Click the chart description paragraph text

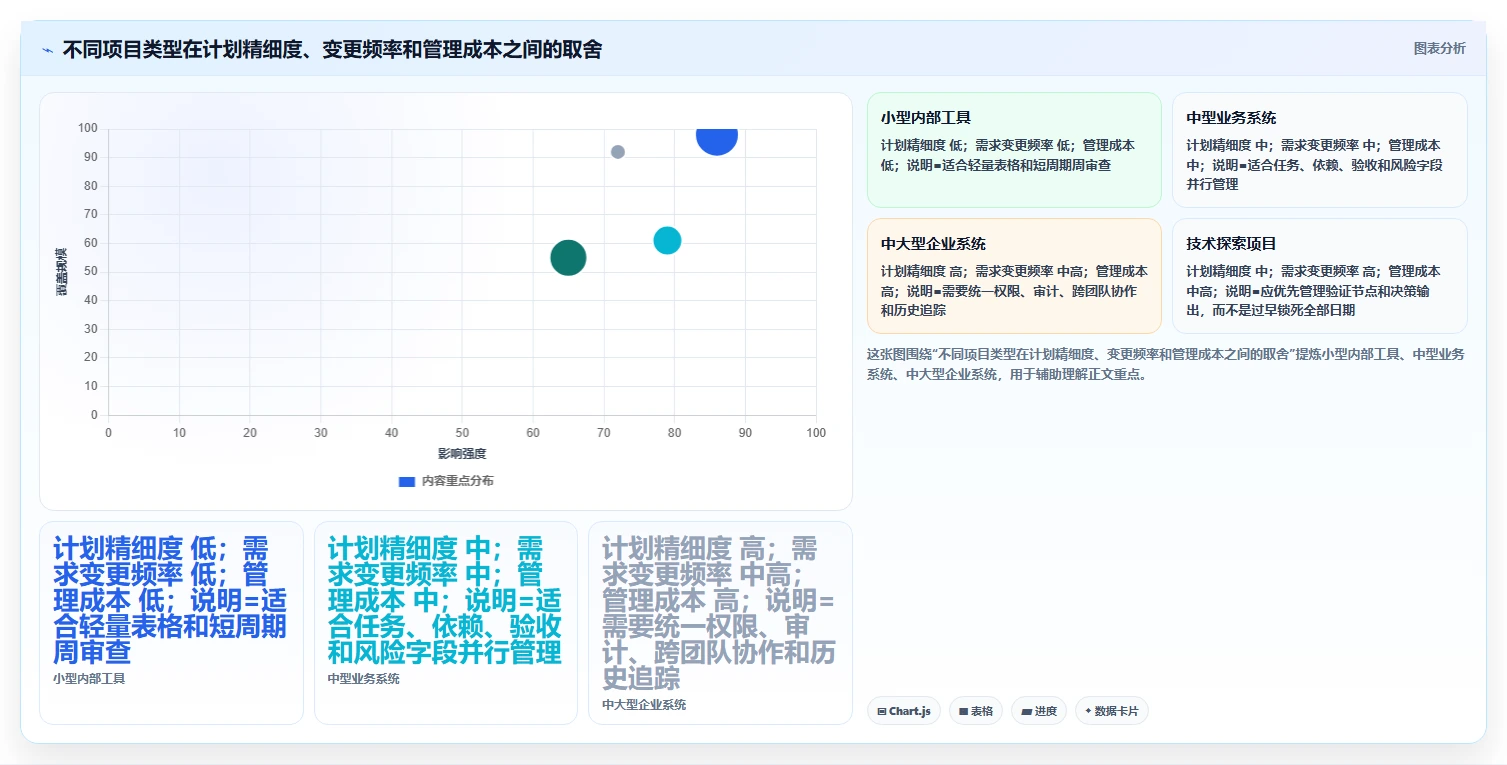[x=1166, y=364]
